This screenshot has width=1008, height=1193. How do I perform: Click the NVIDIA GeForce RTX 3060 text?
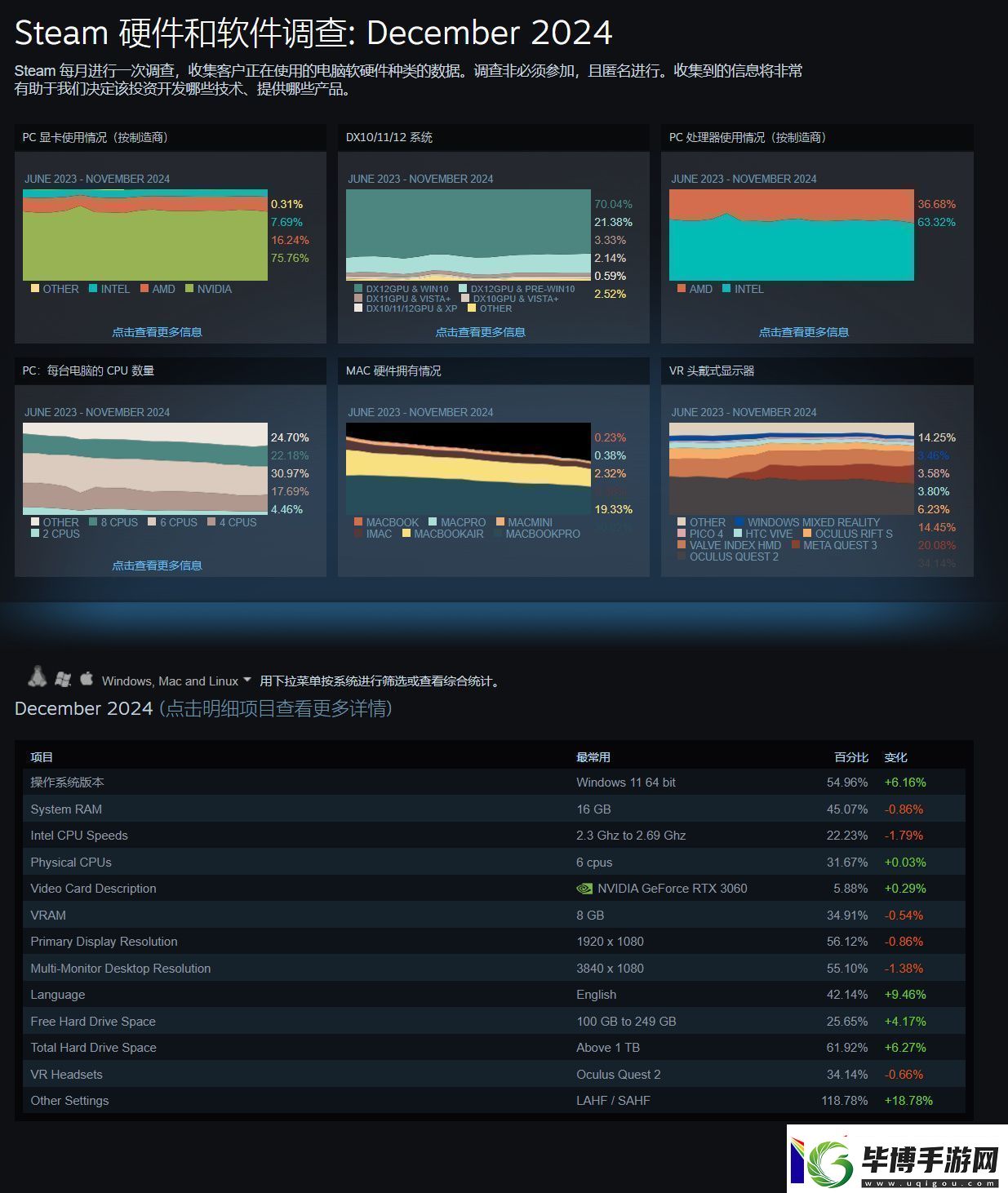pyautogui.click(x=673, y=889)
